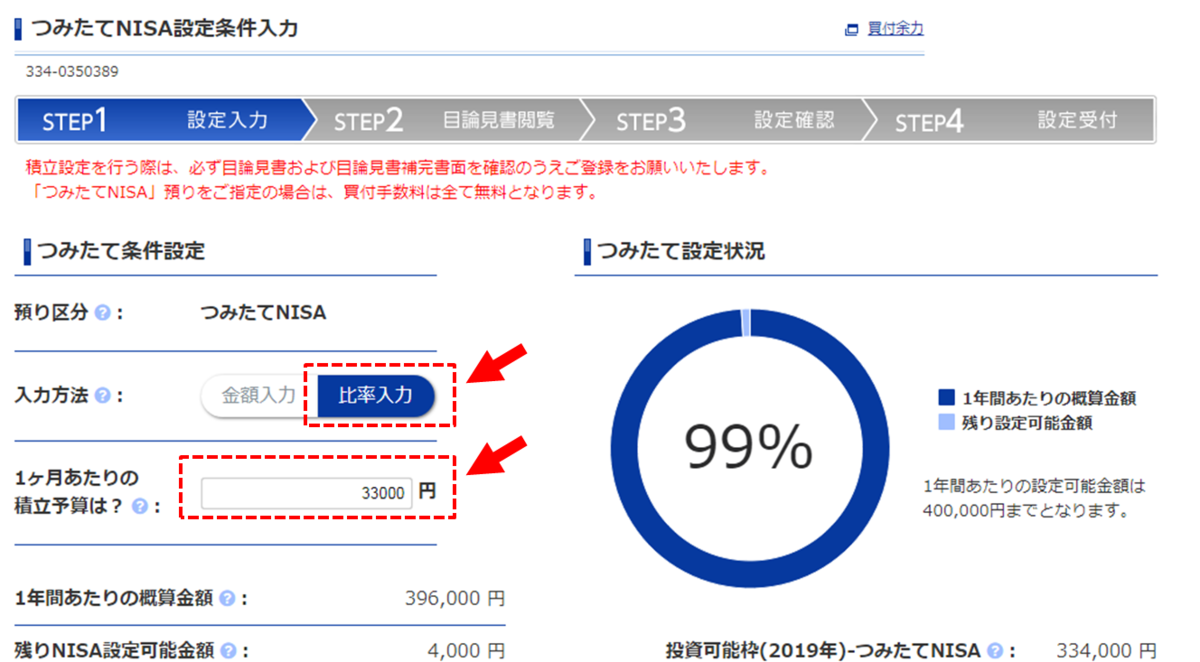
Task: Click account number 334-0350389
Action: click(72, 72)
